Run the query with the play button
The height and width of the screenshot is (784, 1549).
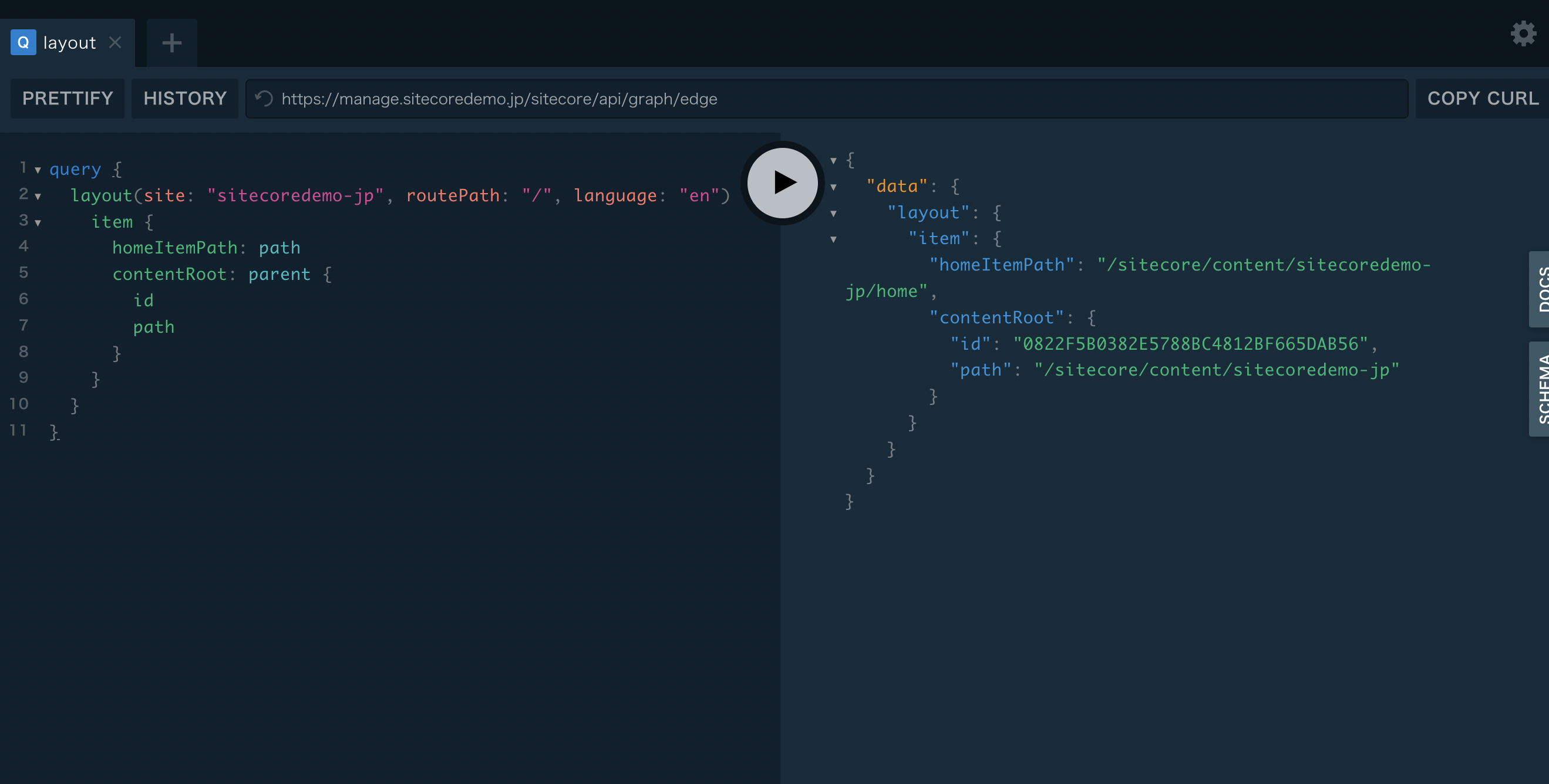point(782,183)
